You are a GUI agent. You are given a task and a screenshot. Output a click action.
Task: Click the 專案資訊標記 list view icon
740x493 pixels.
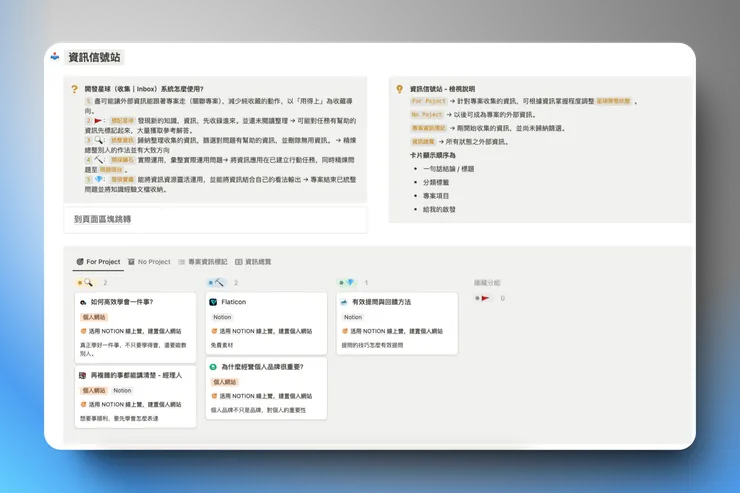(x=181, y=262)
